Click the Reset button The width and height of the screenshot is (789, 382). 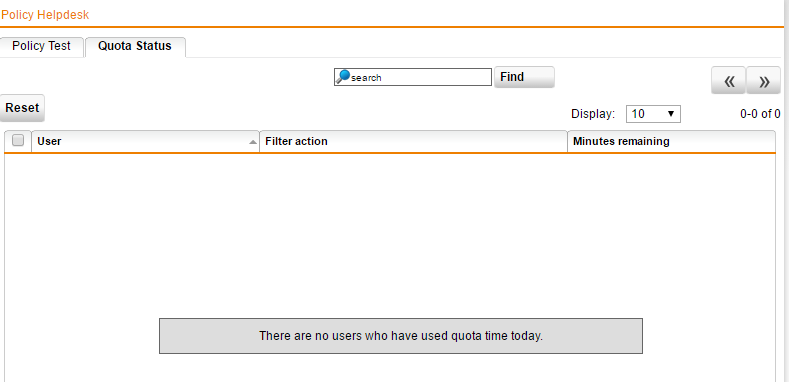tap(22, 108)
